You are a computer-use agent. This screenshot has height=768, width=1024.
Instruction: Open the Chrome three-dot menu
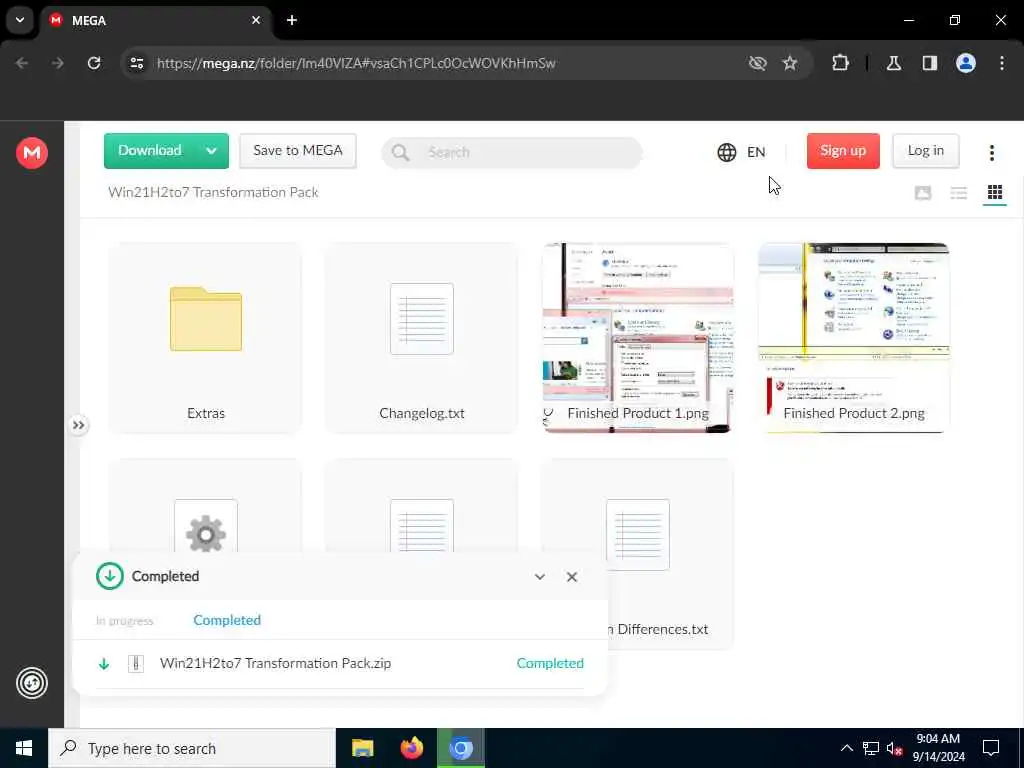(1002, 63)
